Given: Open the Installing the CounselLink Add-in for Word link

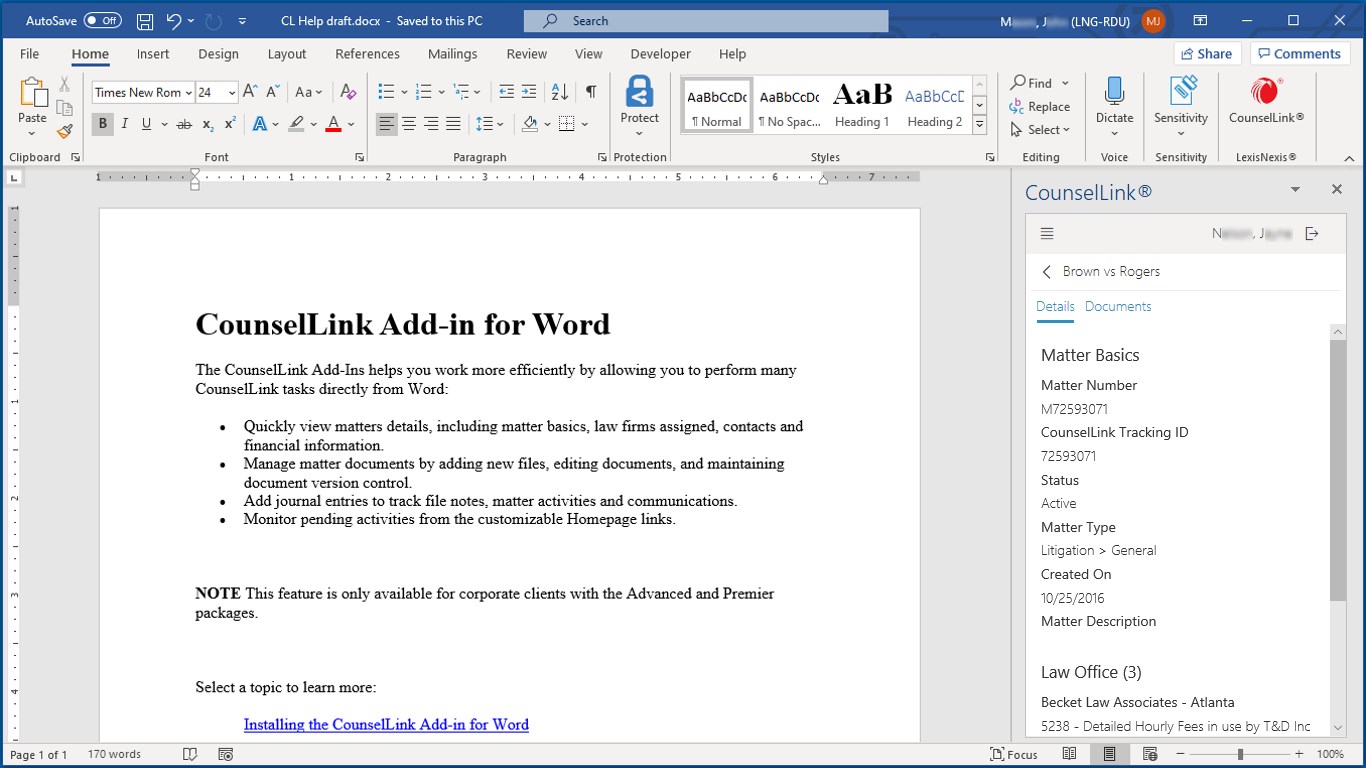Looking at the screenshot, I should tap(386, 725).
